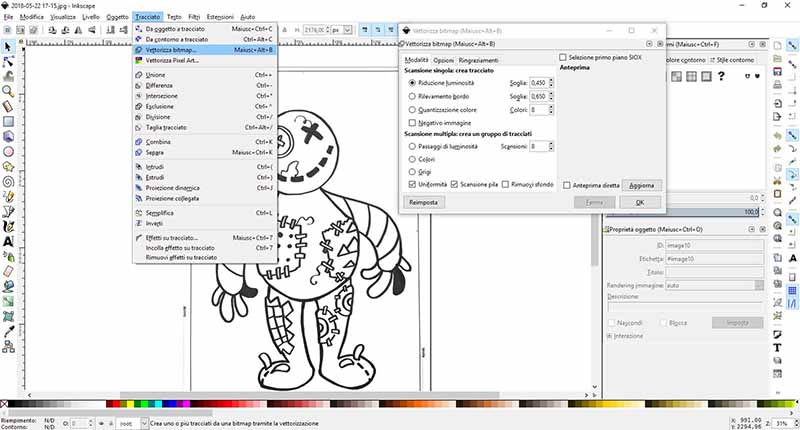Select the Connector diagram tool
The width and height of the screenshot is (800, 430).
[x=8, y=346]
